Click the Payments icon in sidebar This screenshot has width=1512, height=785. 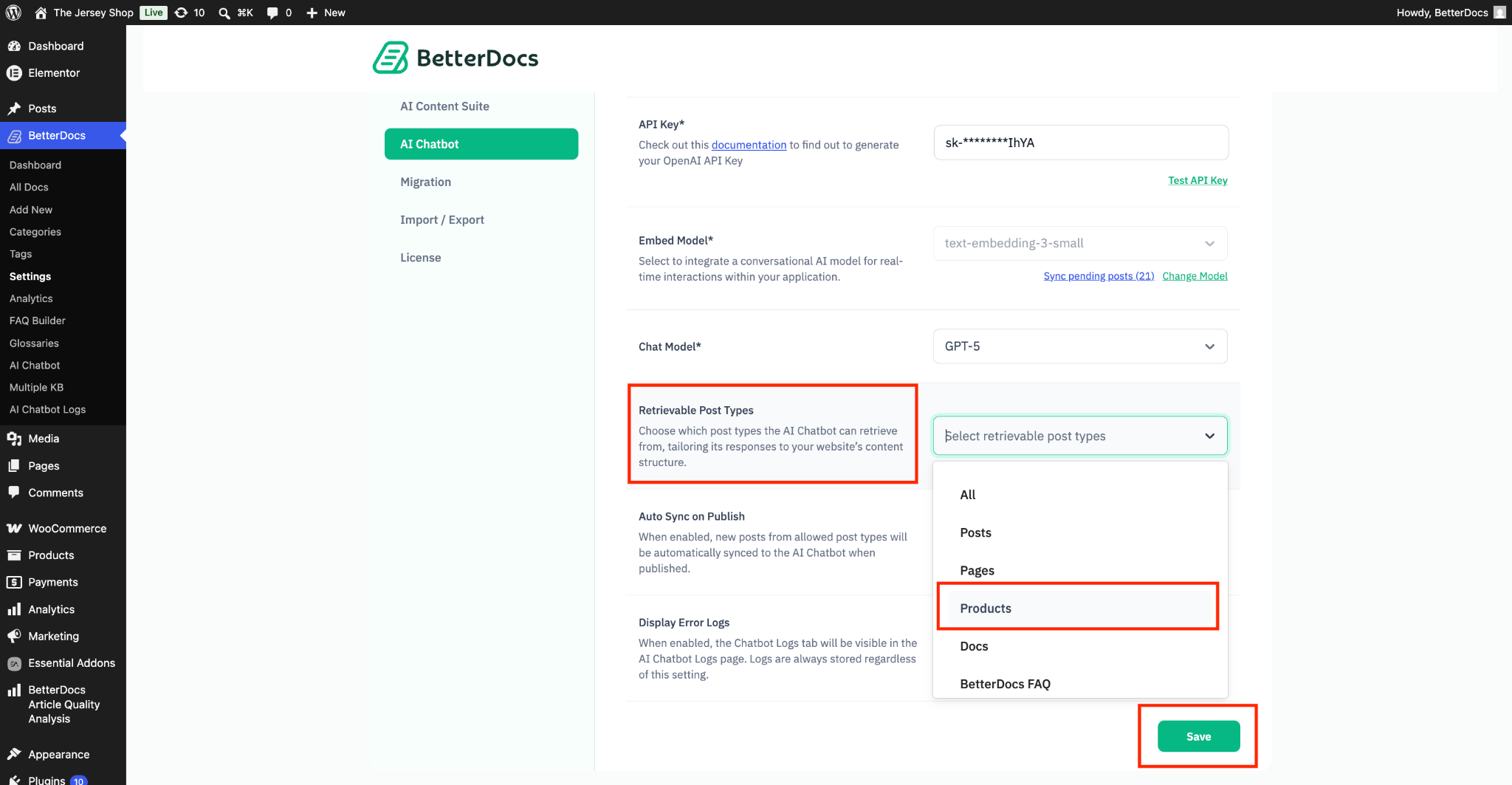[x=14, y=582]
